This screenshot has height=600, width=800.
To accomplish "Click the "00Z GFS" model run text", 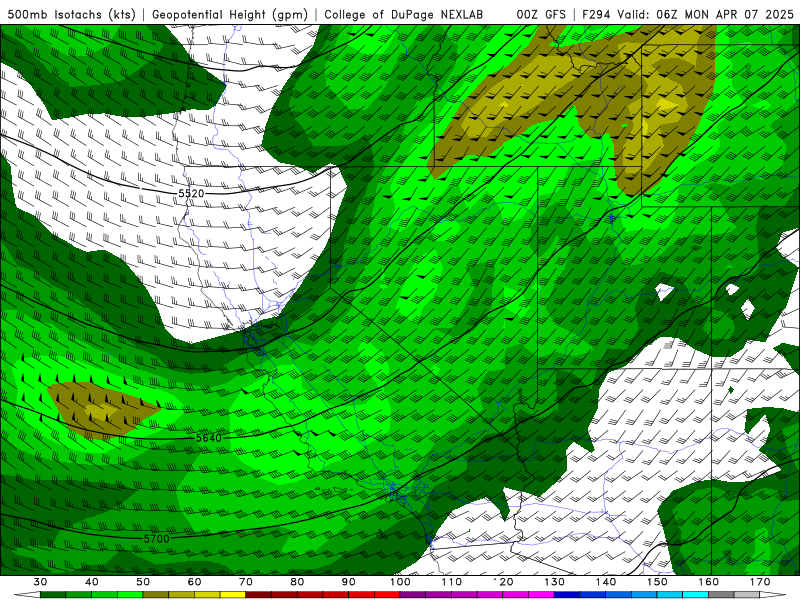I will coord(541,14).
